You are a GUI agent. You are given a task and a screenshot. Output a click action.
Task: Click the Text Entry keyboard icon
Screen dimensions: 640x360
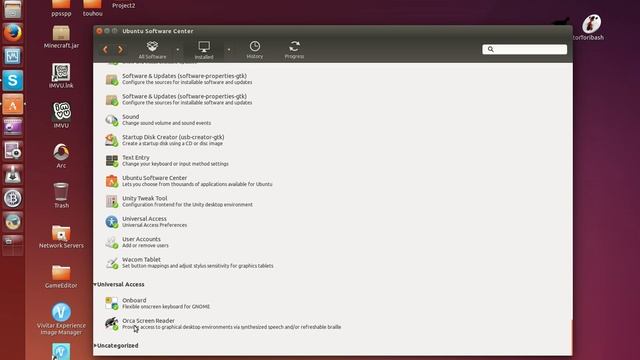111,161
